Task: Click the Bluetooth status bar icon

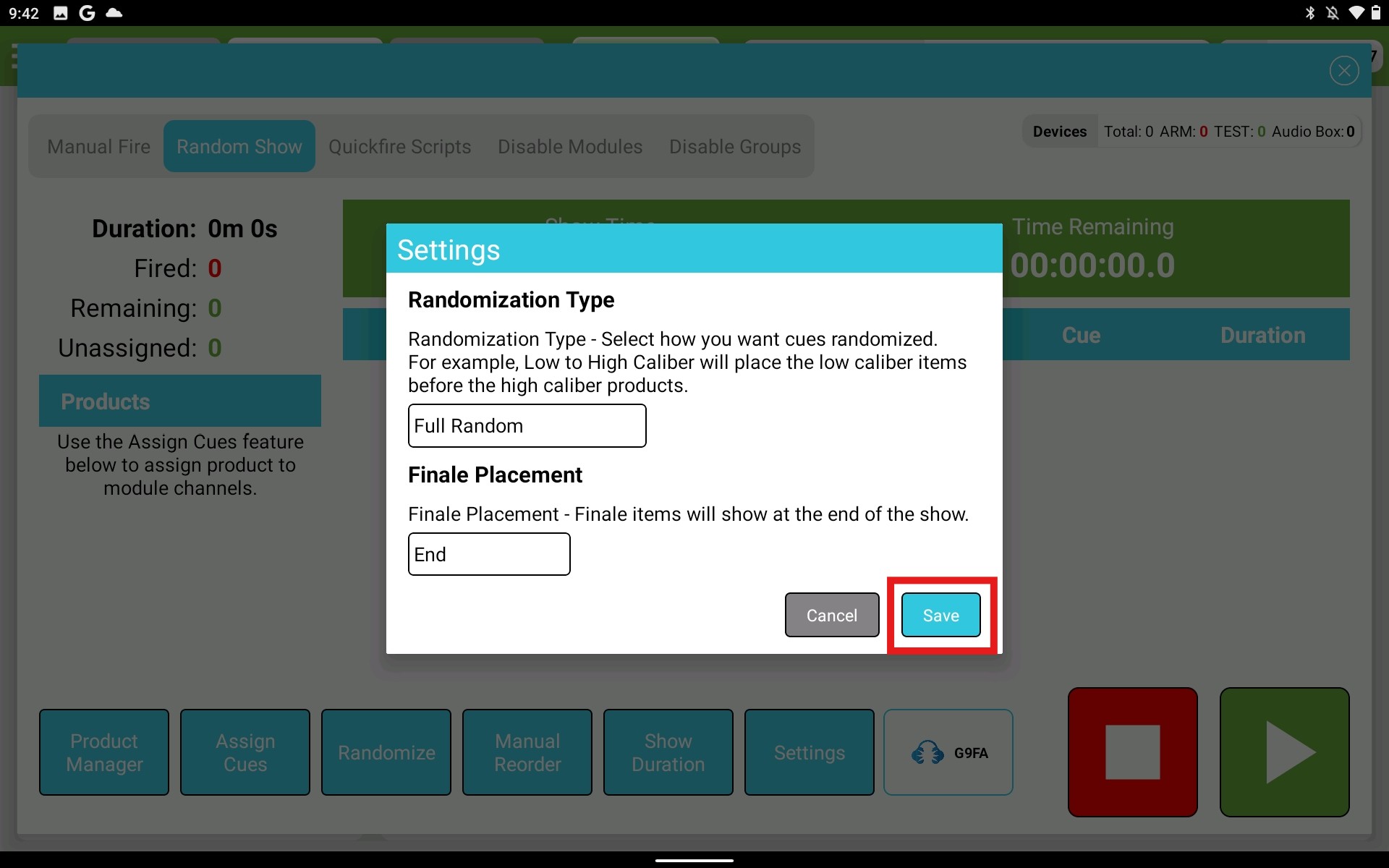Action: 1310,12
